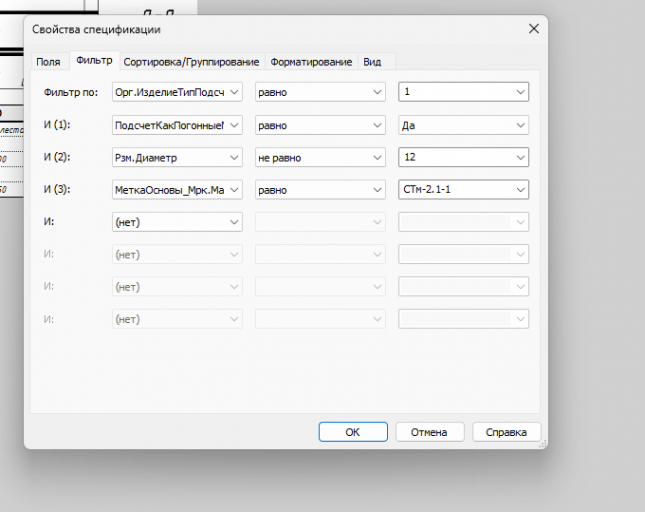Open the не равно operator dropdown
The image size is (645, 512).
pyautogui.click(x=320, y=158)
